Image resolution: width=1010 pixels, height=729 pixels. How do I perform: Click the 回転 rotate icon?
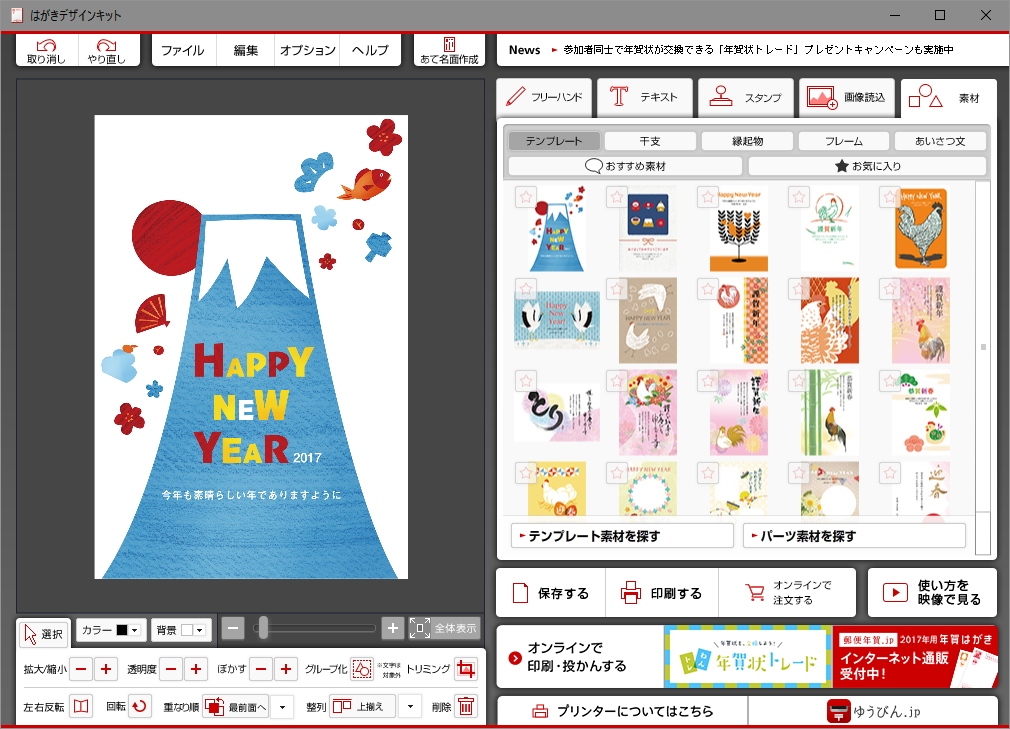point(139,706)
